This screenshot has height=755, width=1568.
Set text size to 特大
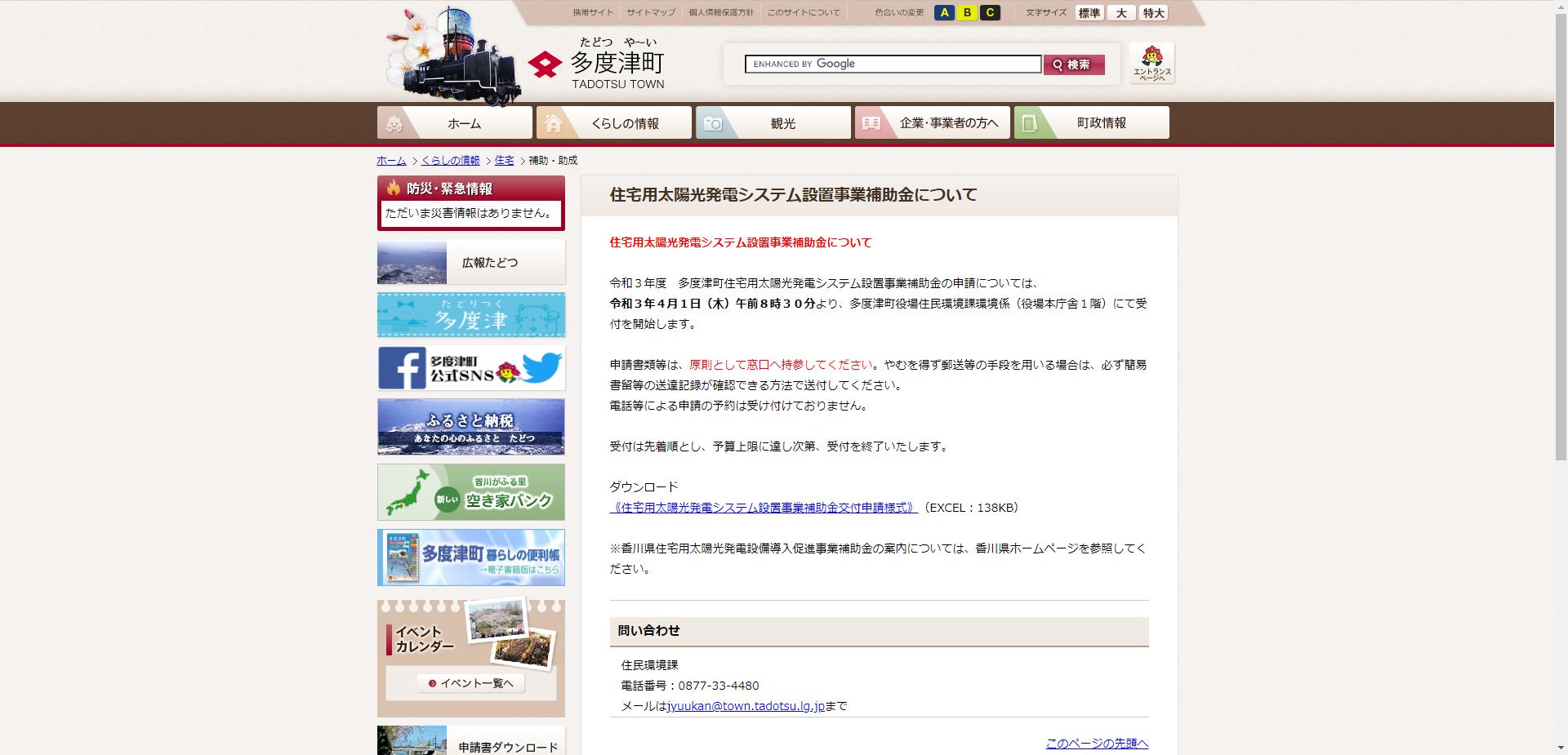coord(1152,12)
